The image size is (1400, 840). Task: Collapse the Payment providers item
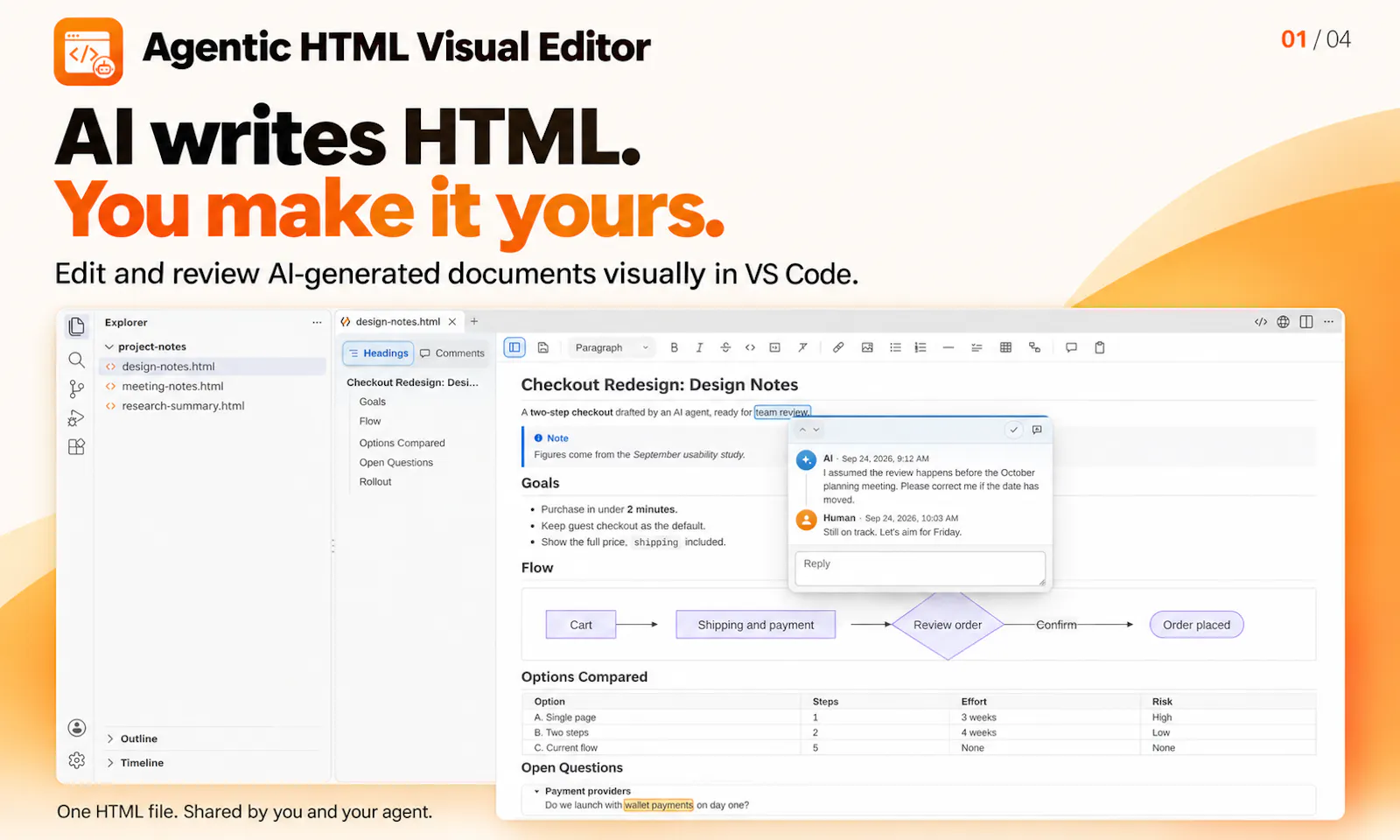537,791
